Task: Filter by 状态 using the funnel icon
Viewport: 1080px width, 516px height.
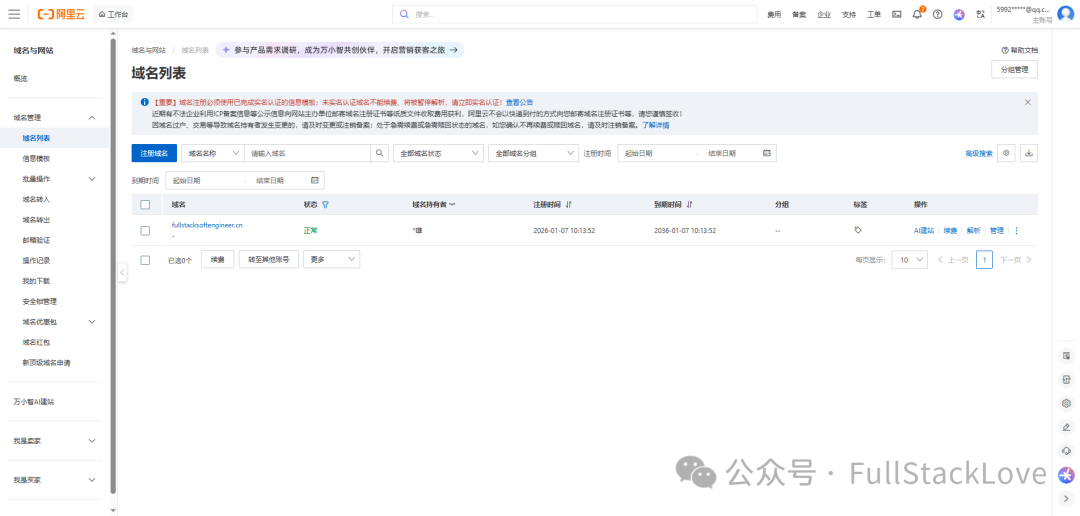Action: [325, 205]
